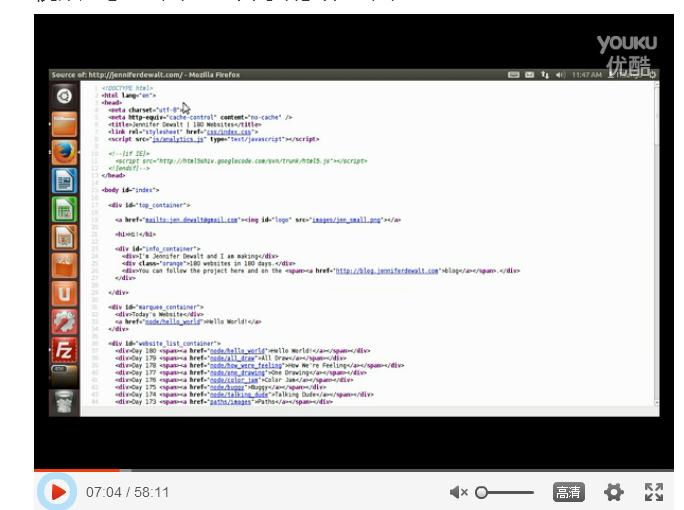Click the Ubuntu Dash home icon in video
684x510 pixels.
coord(64,96)
